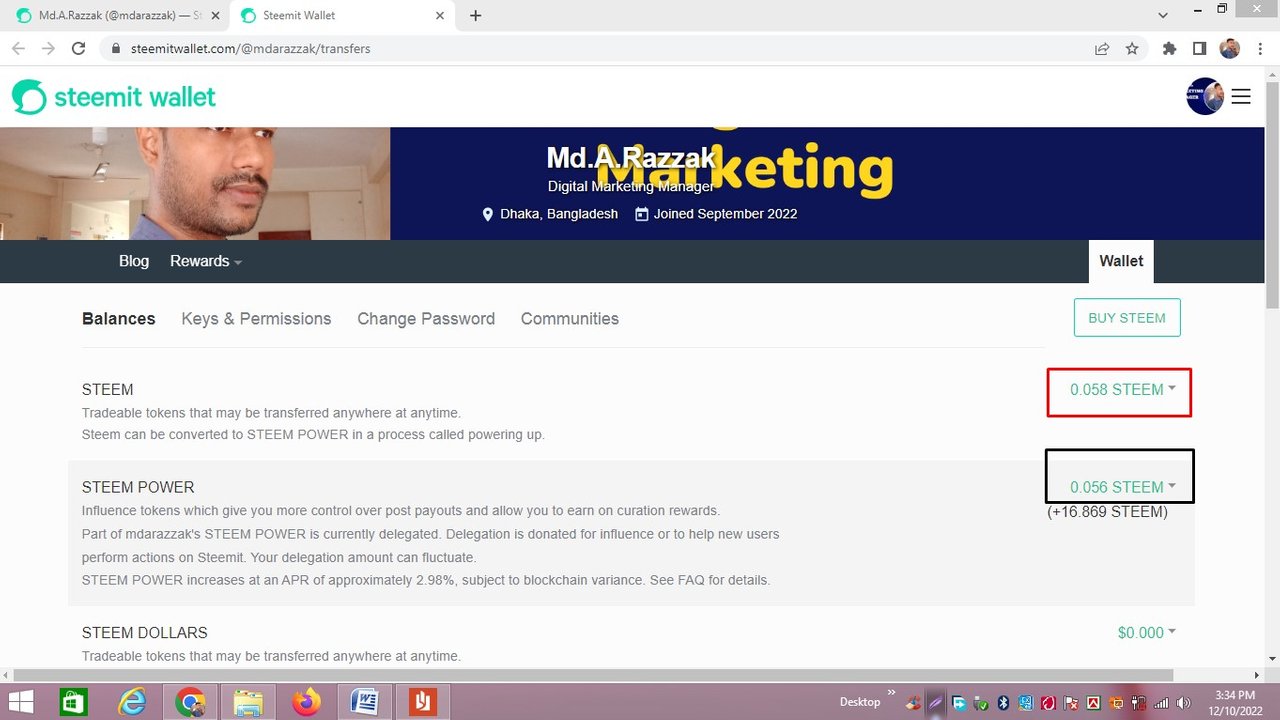
Task: Go back with the browser back arrow
Action: click(x=18, y=48)
